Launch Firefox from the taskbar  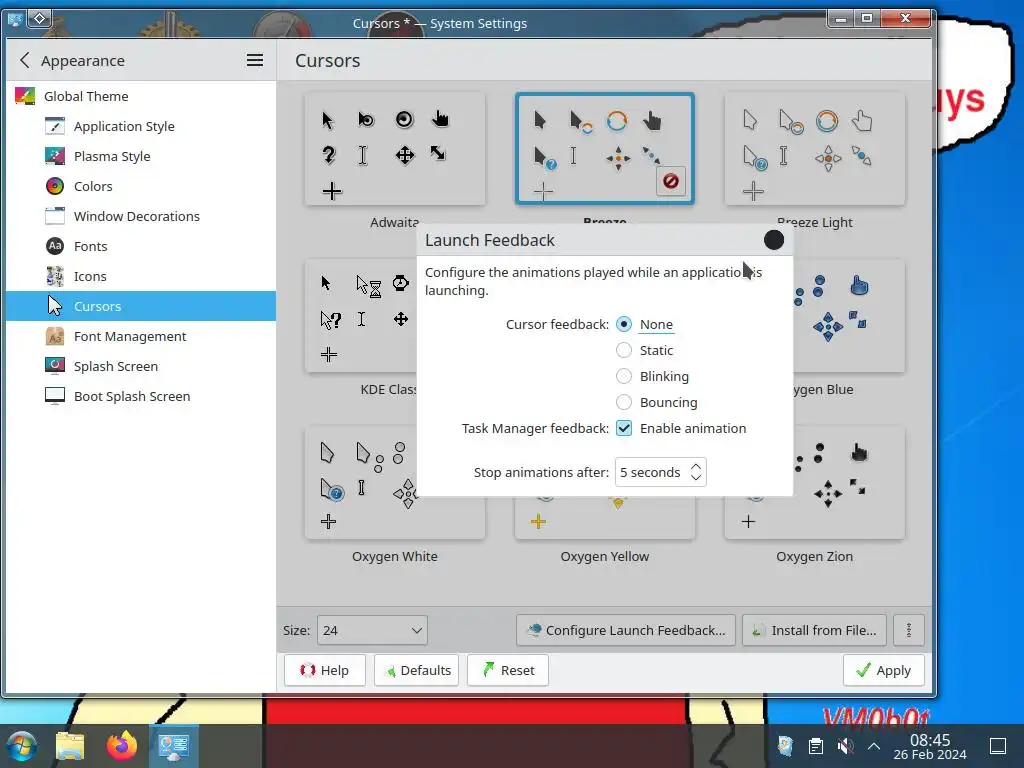pos(122,746)
